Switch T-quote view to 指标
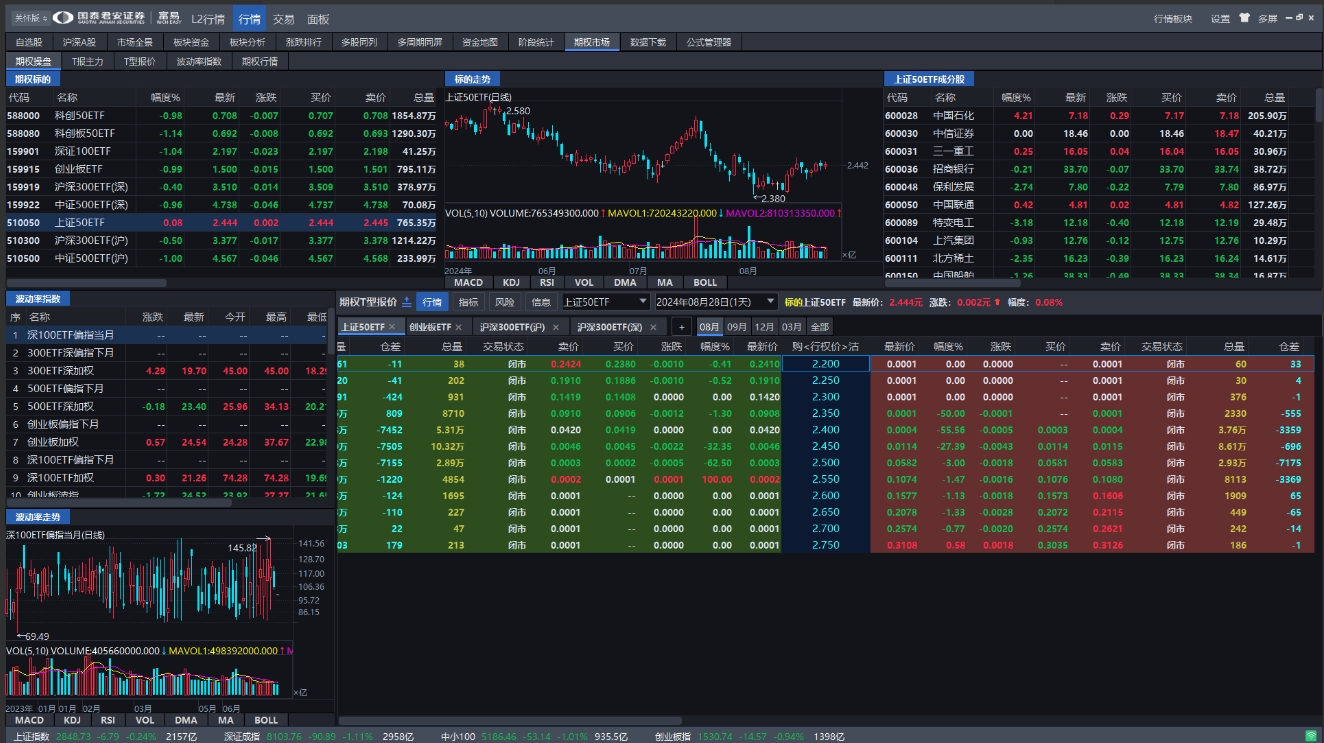 468,302
